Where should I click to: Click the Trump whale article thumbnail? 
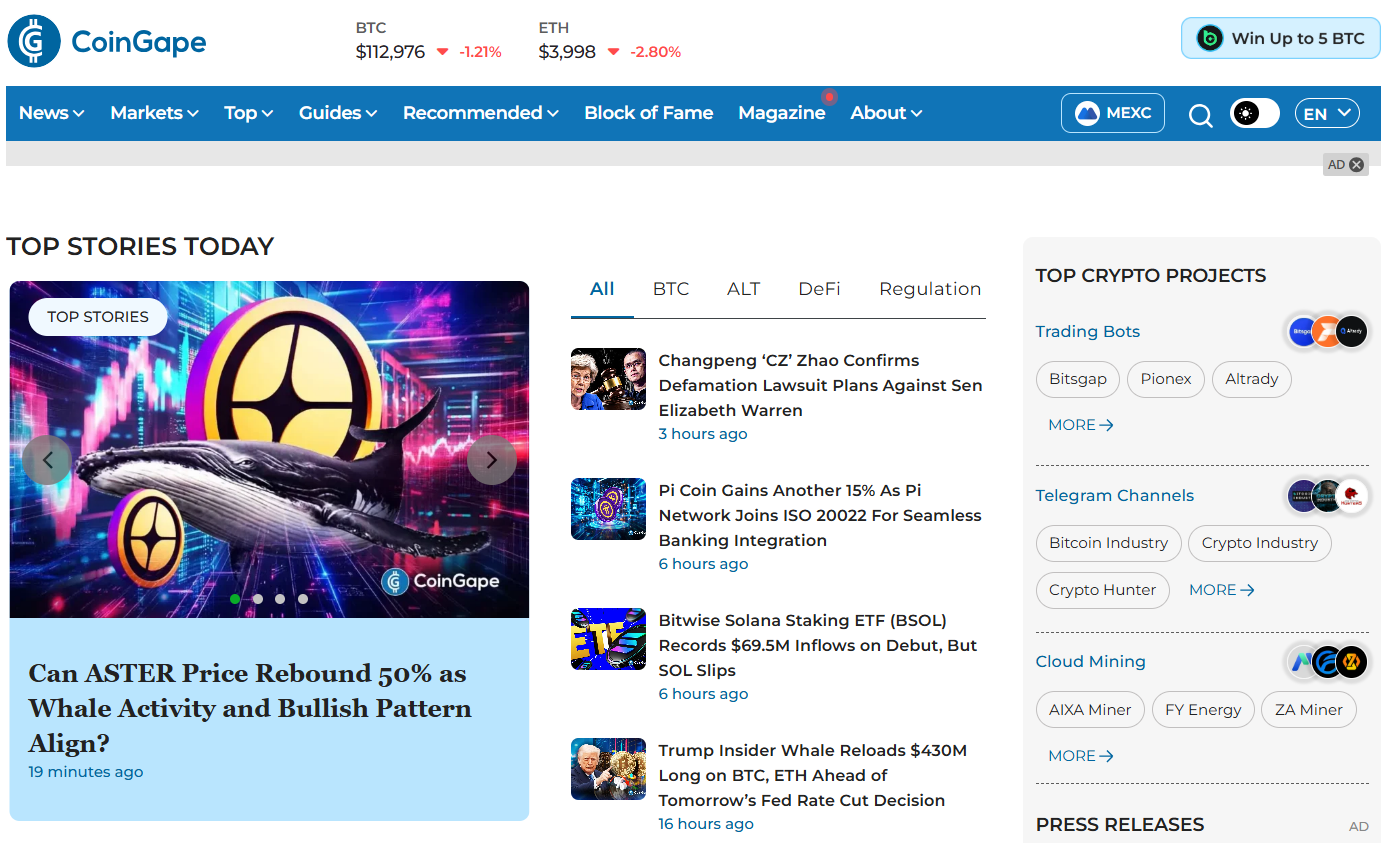(609, 769)
